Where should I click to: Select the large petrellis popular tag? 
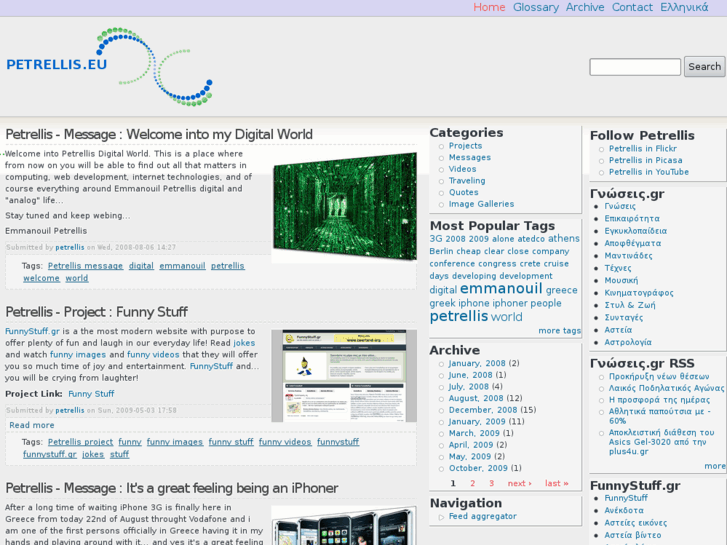point(459,316)
